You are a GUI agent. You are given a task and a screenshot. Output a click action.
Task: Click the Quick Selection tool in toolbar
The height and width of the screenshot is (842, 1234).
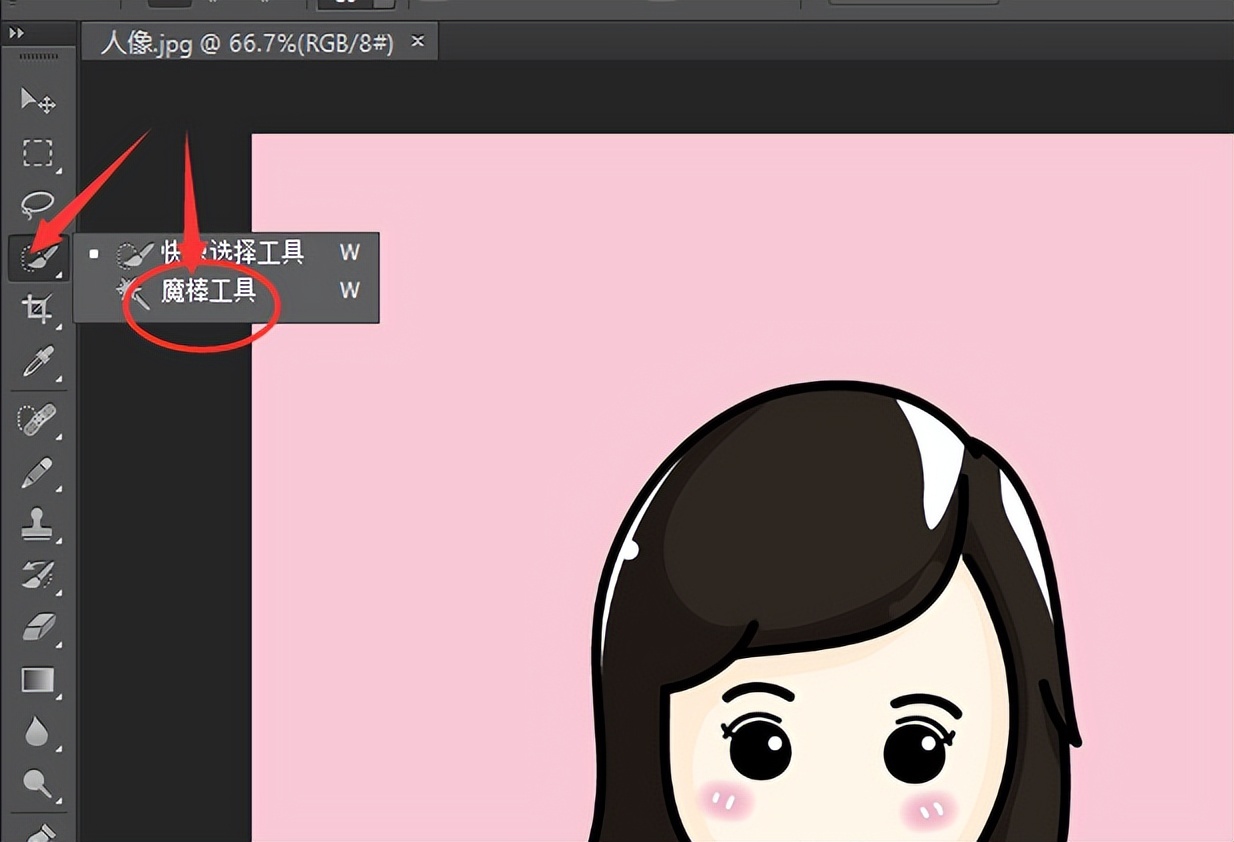(x=37, y=258)
